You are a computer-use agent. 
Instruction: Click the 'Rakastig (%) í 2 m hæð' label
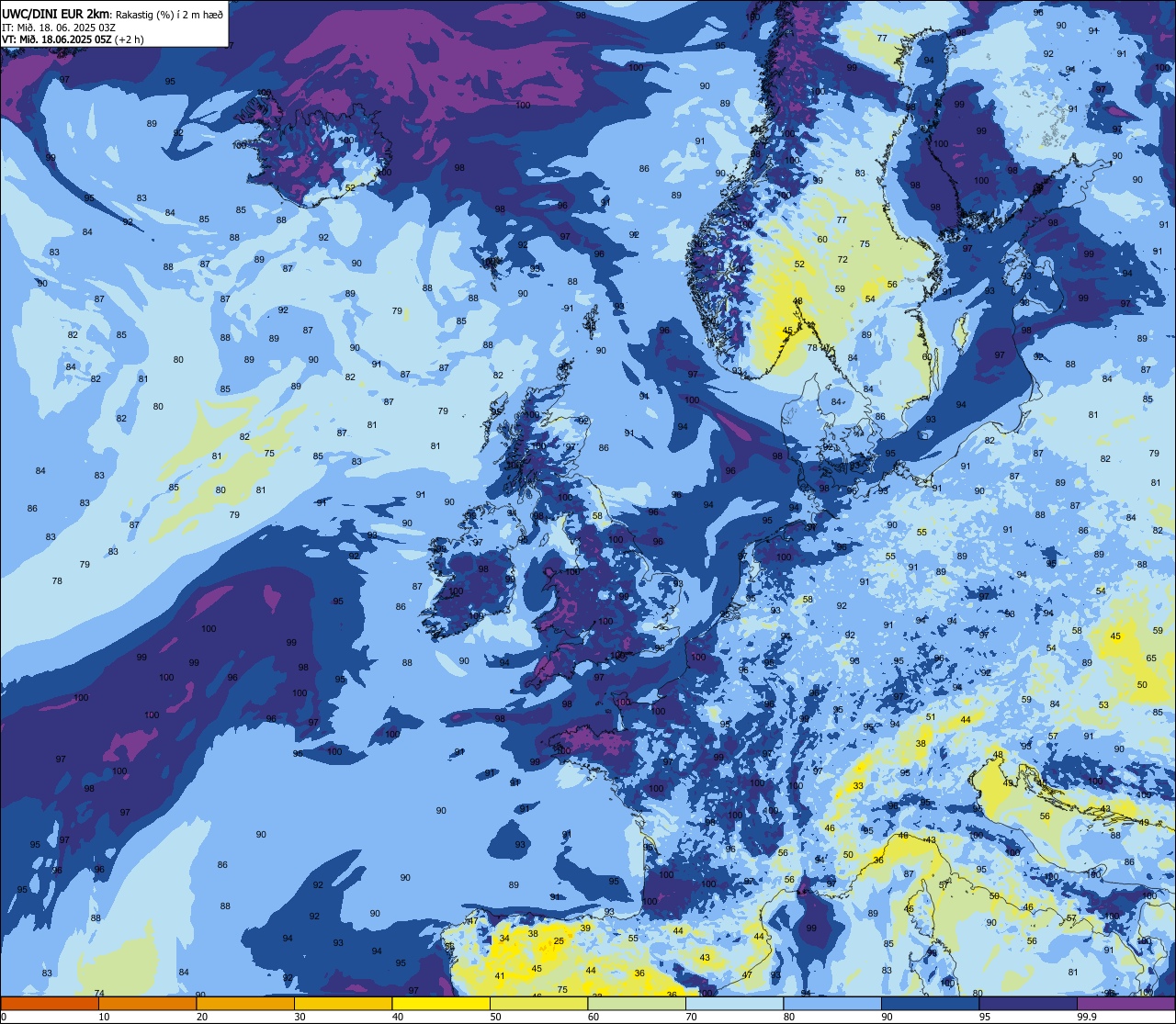click(170, 15)
